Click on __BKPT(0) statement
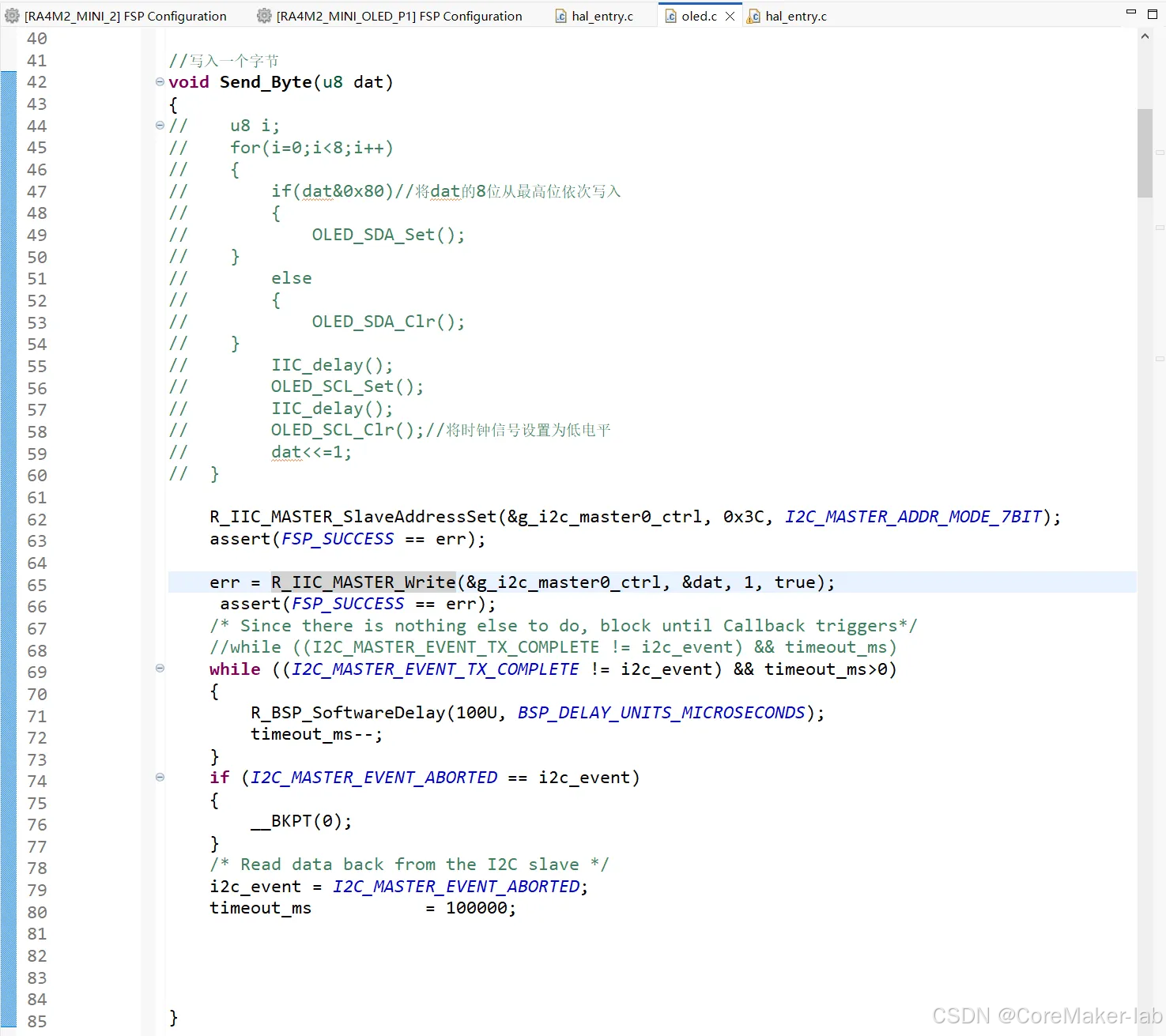Viewport: 1166px width, 1036px height. pos(301,821)
